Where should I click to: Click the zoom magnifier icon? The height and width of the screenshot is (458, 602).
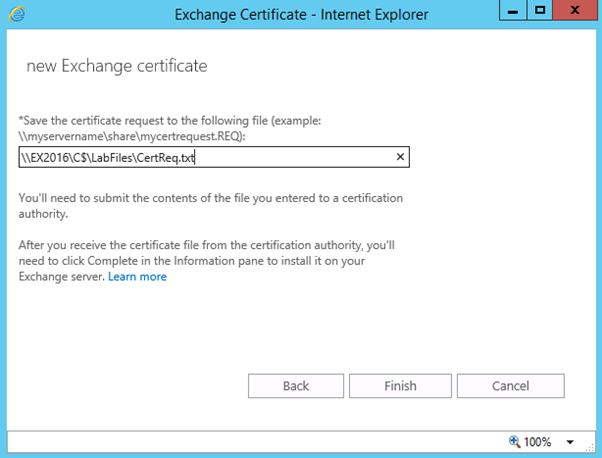[x=514, y=441]
